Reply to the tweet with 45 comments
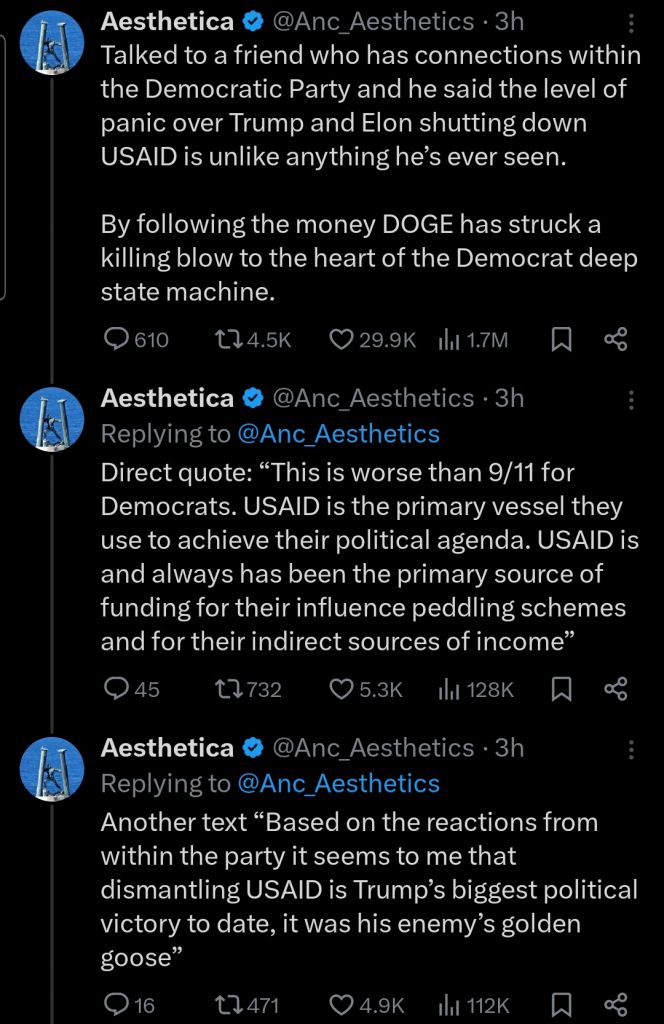Image resolution: width=664 pixels, height=1024 pixels. point(118,689)
